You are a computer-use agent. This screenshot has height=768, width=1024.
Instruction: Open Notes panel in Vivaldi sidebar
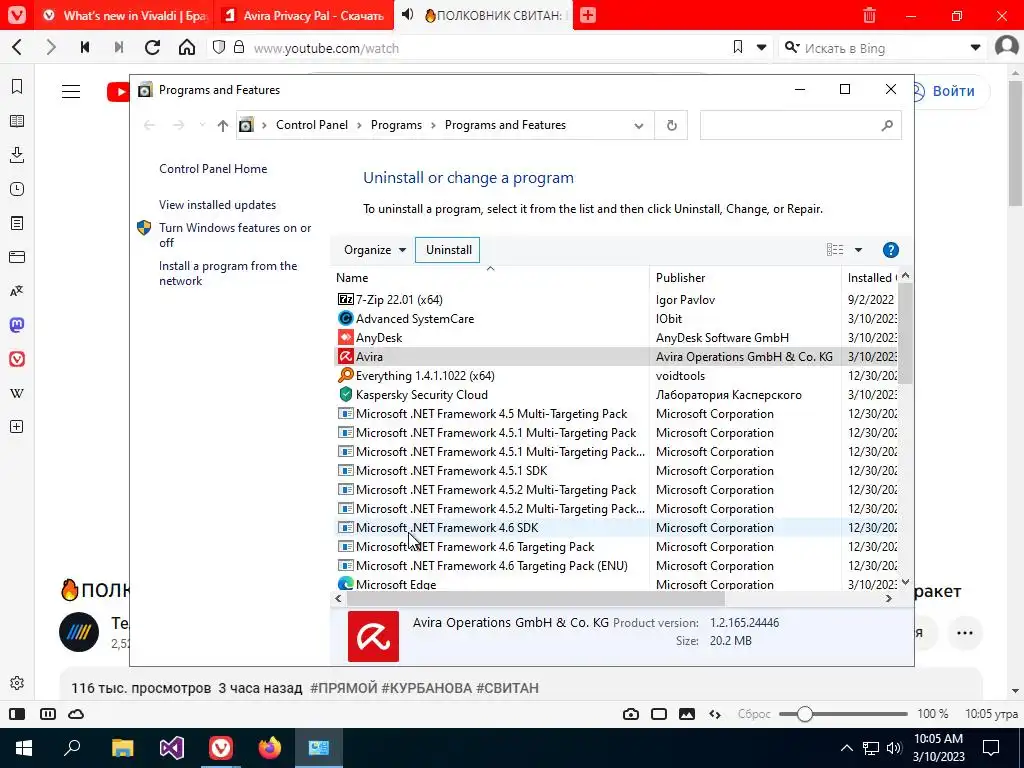click(17, 223)
